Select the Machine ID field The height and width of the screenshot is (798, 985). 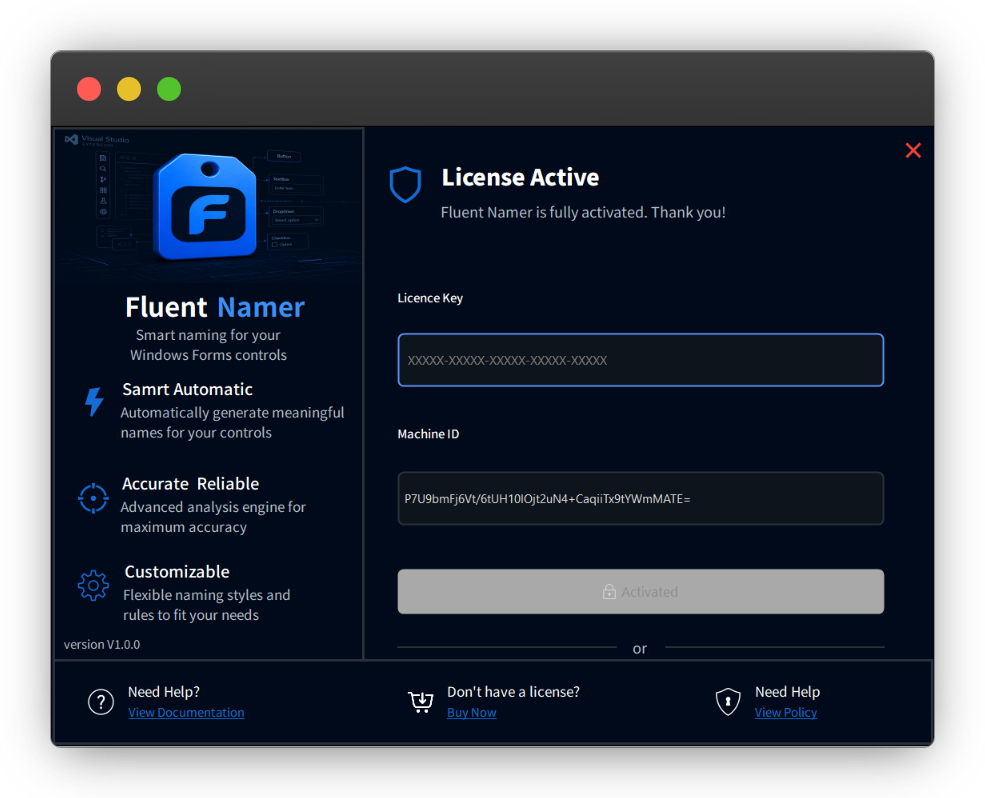(640, 498)
